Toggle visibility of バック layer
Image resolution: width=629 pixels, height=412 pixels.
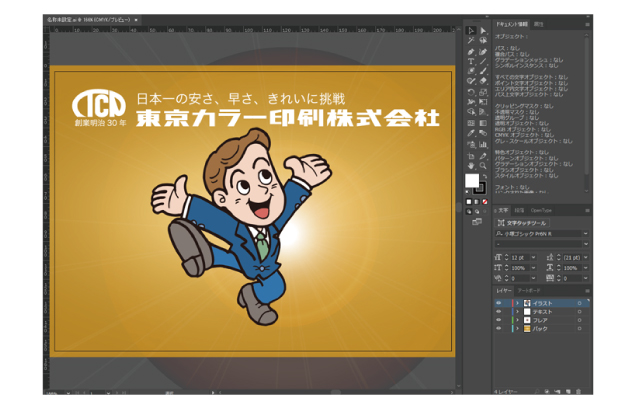(499, 328)
